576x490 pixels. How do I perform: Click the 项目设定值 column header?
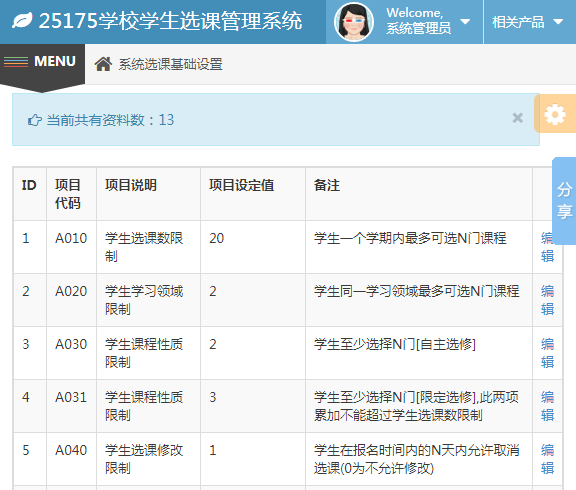coord(242,185)
